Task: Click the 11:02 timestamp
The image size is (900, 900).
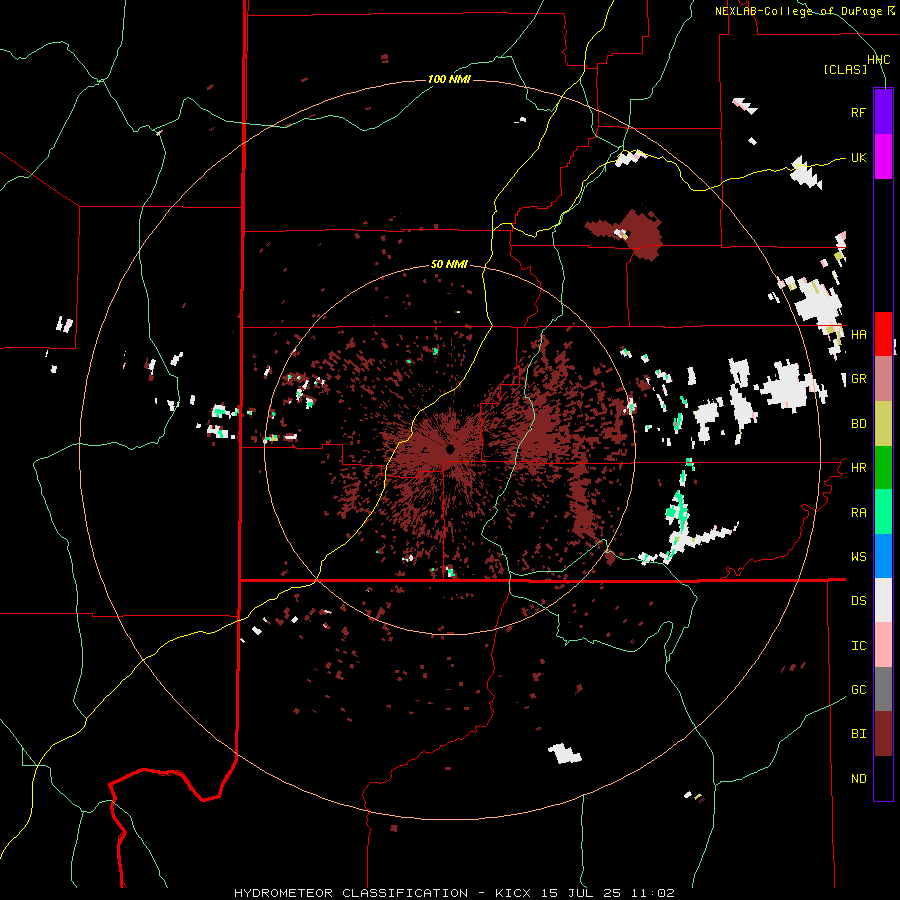Action: [x=653, y=893]
